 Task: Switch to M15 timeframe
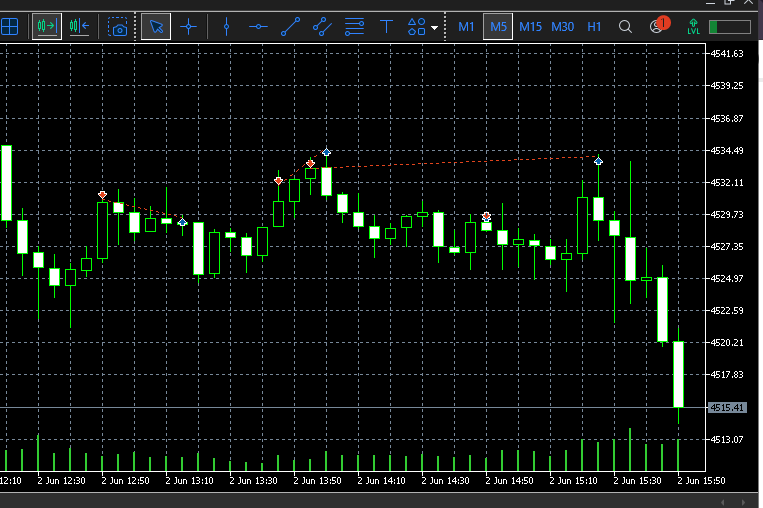coord(530,27)
